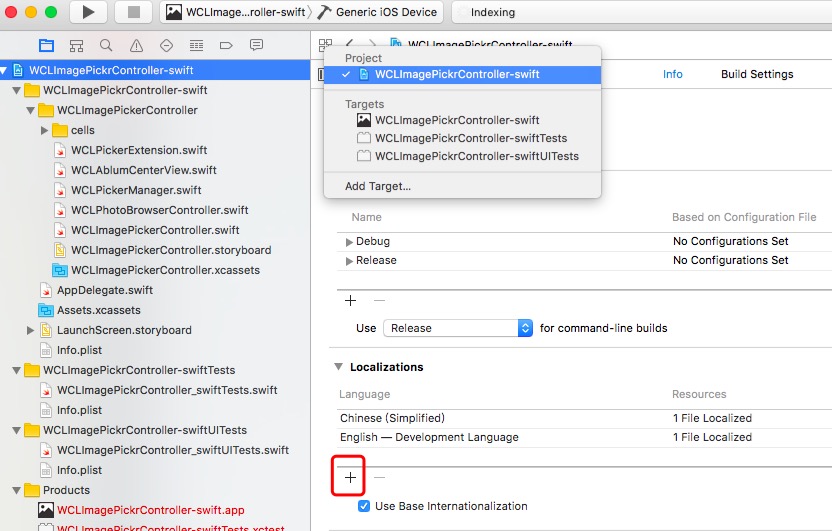Click the Name column header
This screenshot has height=531, width=832.
[367, 217]
